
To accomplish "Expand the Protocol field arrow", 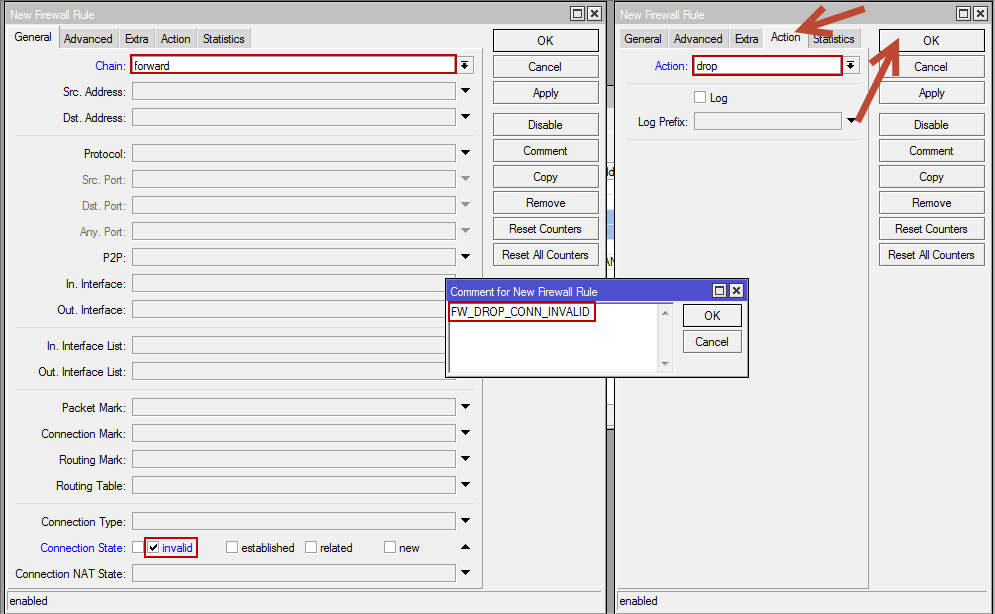I will [465, 153].
